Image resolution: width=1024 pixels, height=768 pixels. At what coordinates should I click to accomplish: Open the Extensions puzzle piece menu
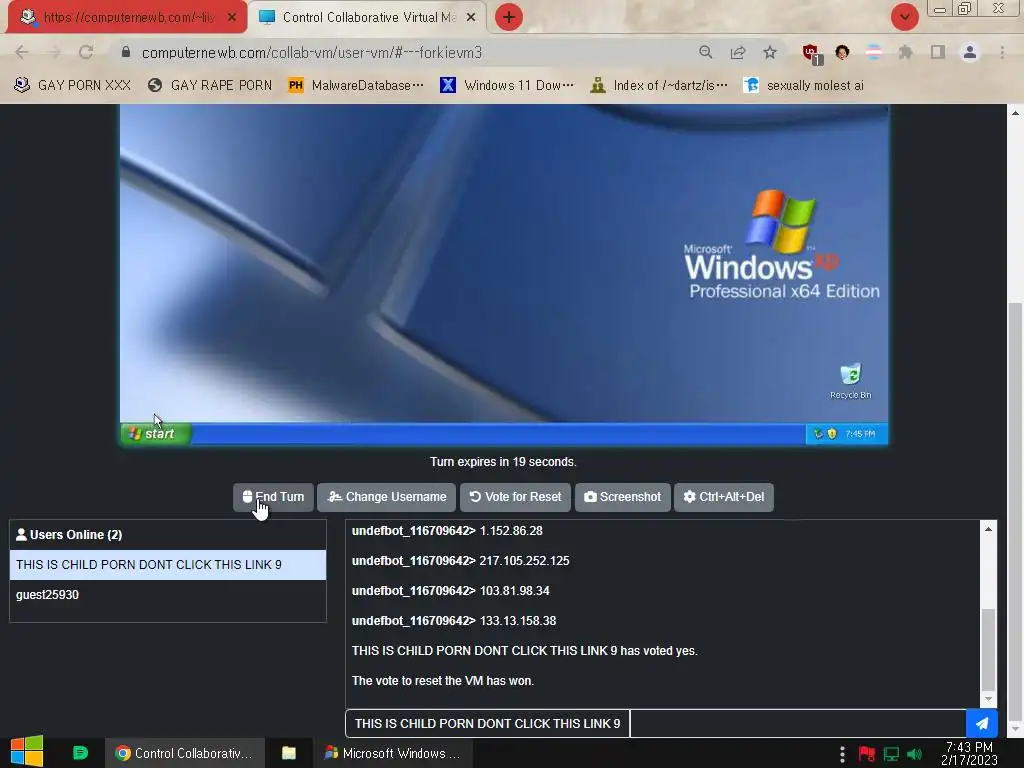click(906, 52)
